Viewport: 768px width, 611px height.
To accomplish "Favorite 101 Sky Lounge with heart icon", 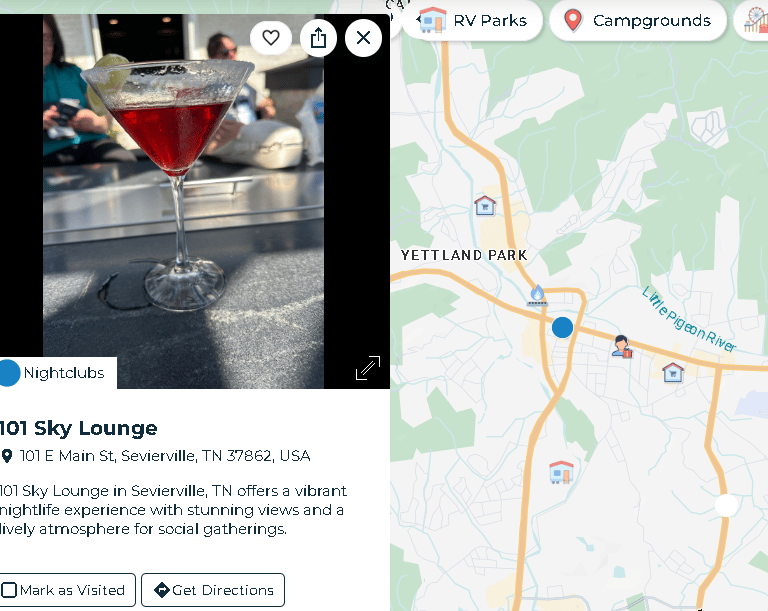I will pos(271,38).
